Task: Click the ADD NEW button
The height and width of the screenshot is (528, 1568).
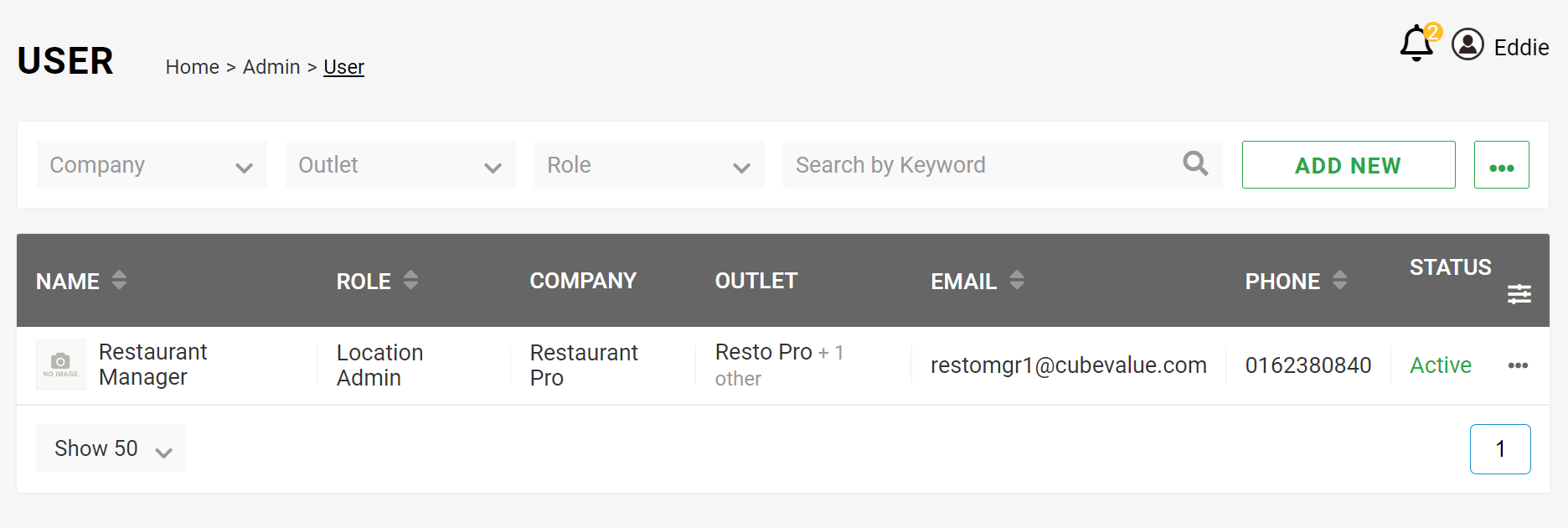Action: (x=1348, y=164)
